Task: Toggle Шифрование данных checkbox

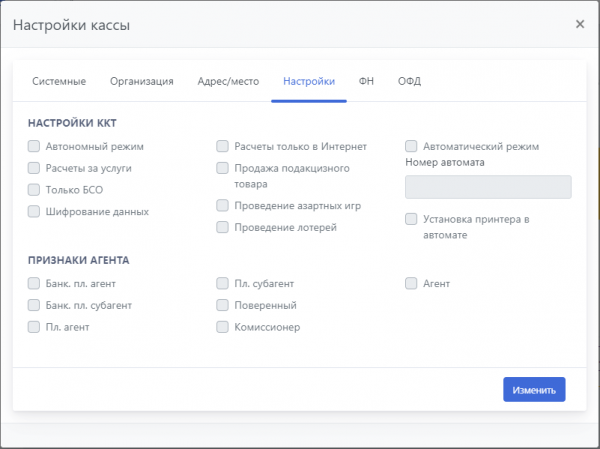Action: point(34,212)
